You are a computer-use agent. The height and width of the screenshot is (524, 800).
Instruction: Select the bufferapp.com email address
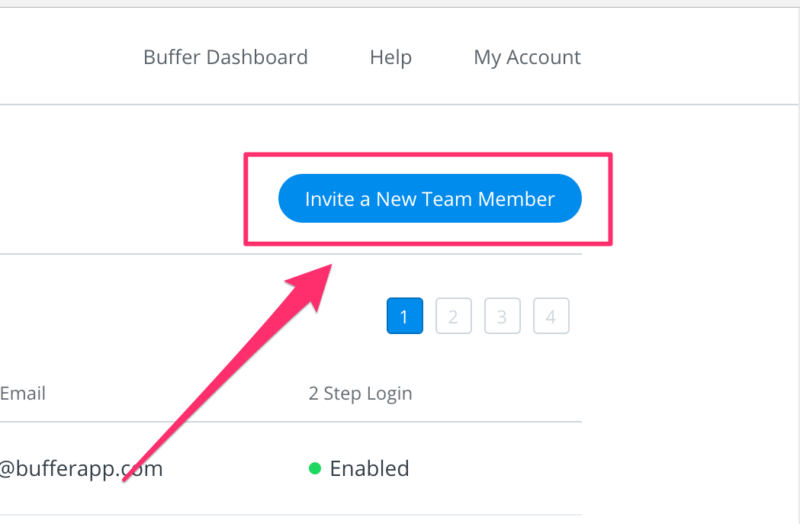click(80, 468)
